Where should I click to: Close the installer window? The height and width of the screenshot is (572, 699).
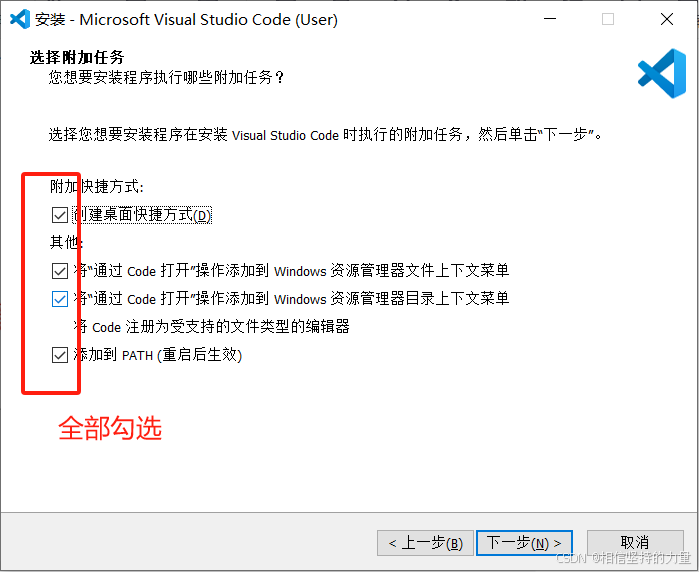click(666, 19)
